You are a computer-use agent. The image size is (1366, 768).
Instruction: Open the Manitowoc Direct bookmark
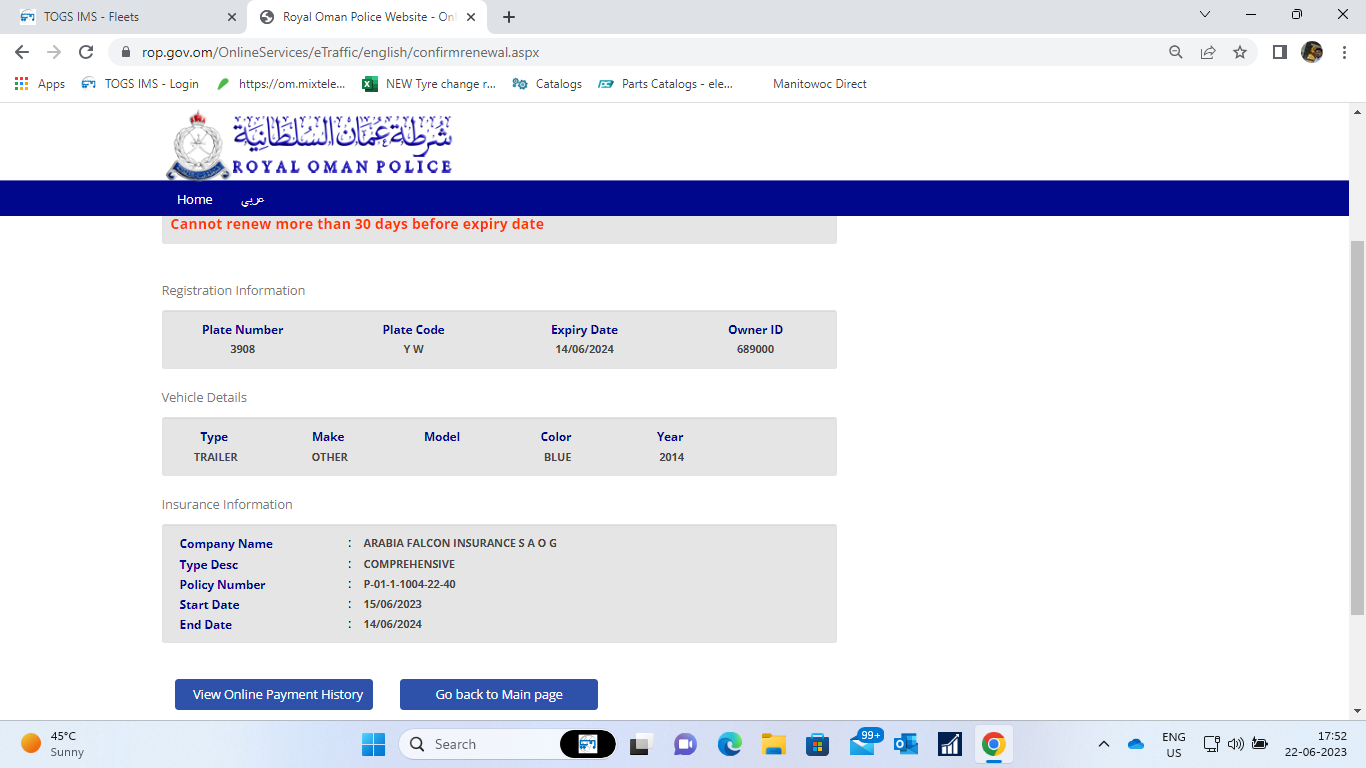[x=819, y=84]
